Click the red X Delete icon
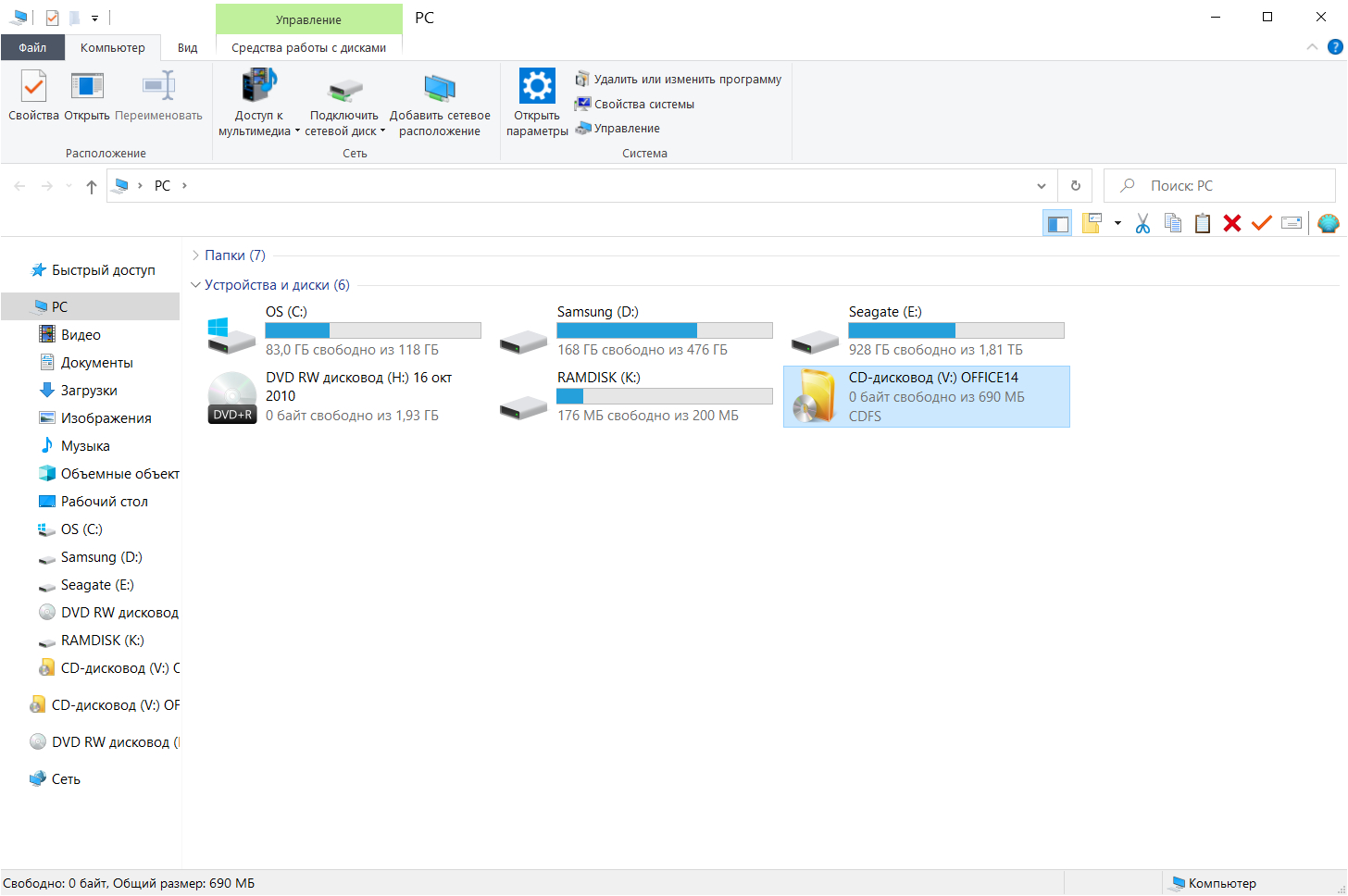The height and width of the screenshot is (896, 1348). click(x=1232, y=223)
